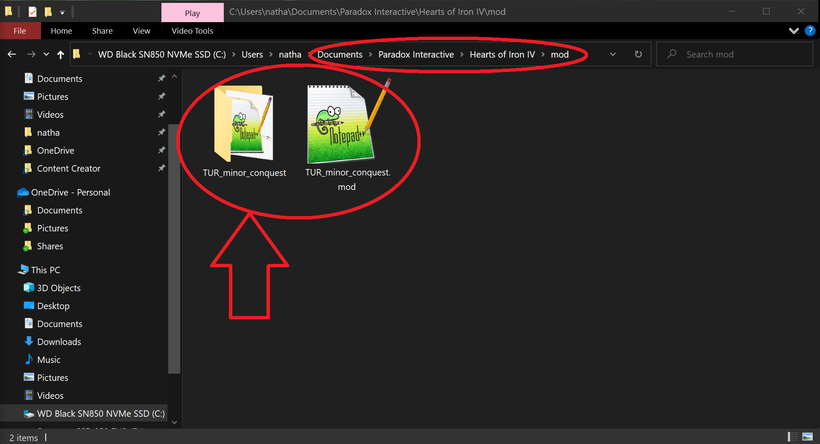The image size is (820, 444).
Task: Open the File menu
Action: coord(20,31)
